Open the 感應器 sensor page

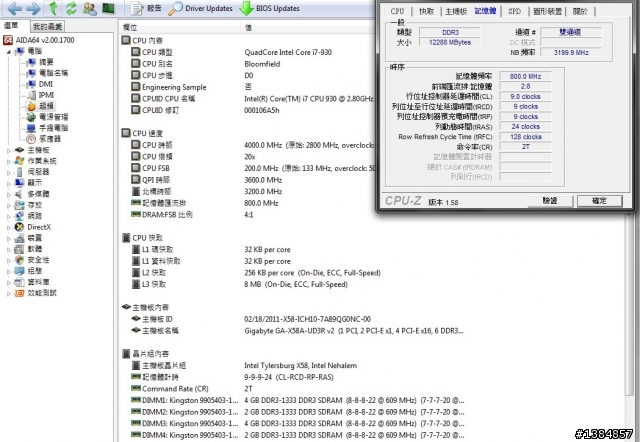tap(44, 139)
